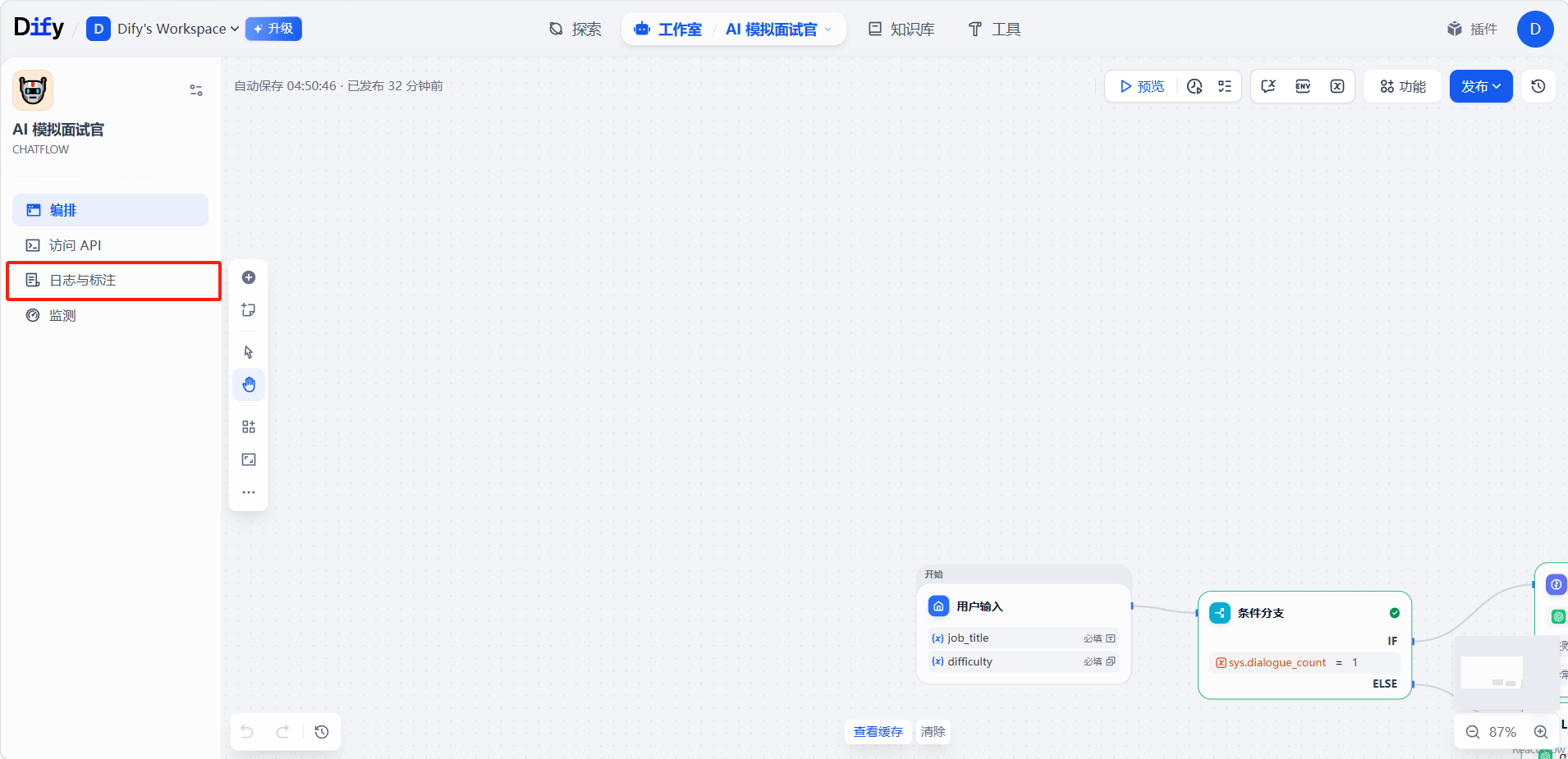The width and height of the screenshot is (1568, 759).
Task: Click the zoom in magnifier icon
Action: click(x=1541, y=732)
